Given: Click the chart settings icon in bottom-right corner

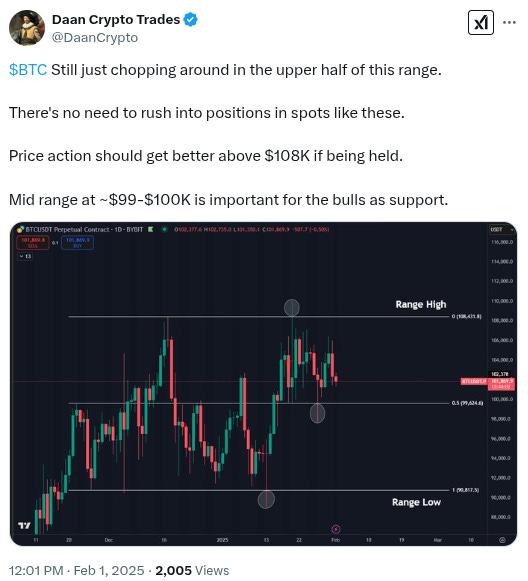Looking at the screenshot, I should (x=502, y=540).
